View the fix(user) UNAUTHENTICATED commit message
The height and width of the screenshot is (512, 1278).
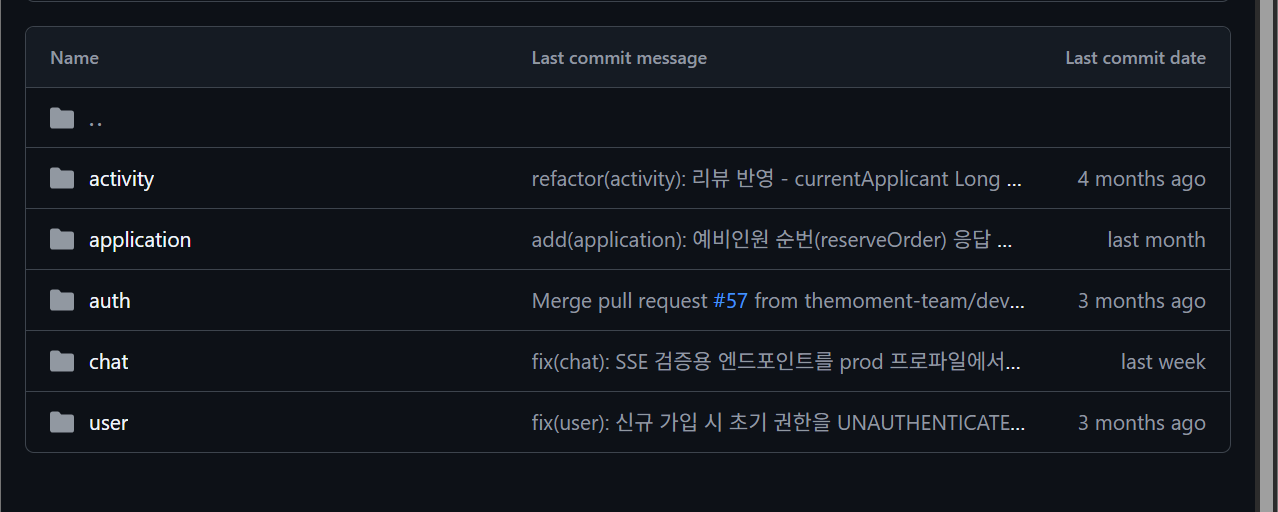[779, 423]
